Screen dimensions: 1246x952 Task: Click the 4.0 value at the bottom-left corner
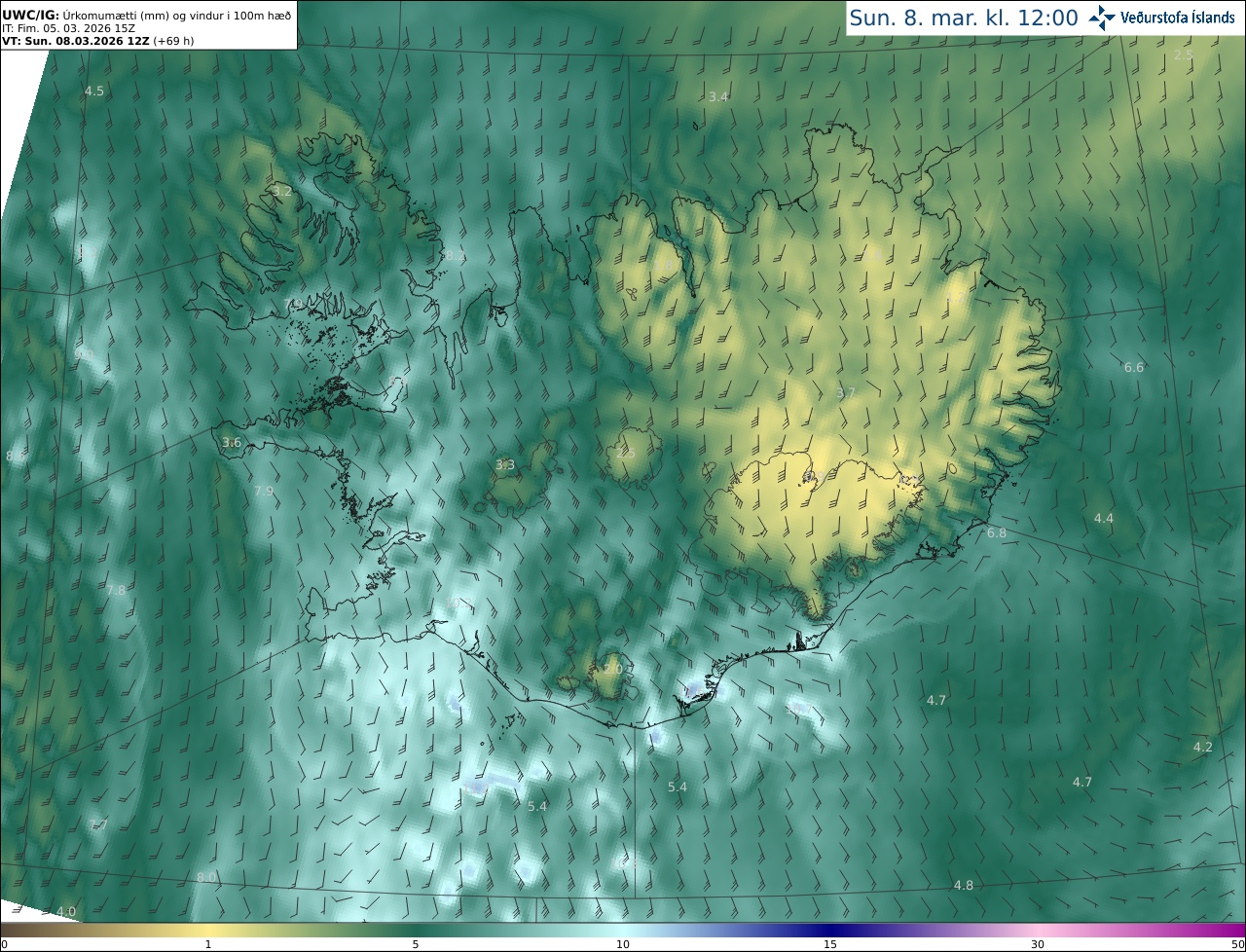pyautogui.click(x=65, y=911)
